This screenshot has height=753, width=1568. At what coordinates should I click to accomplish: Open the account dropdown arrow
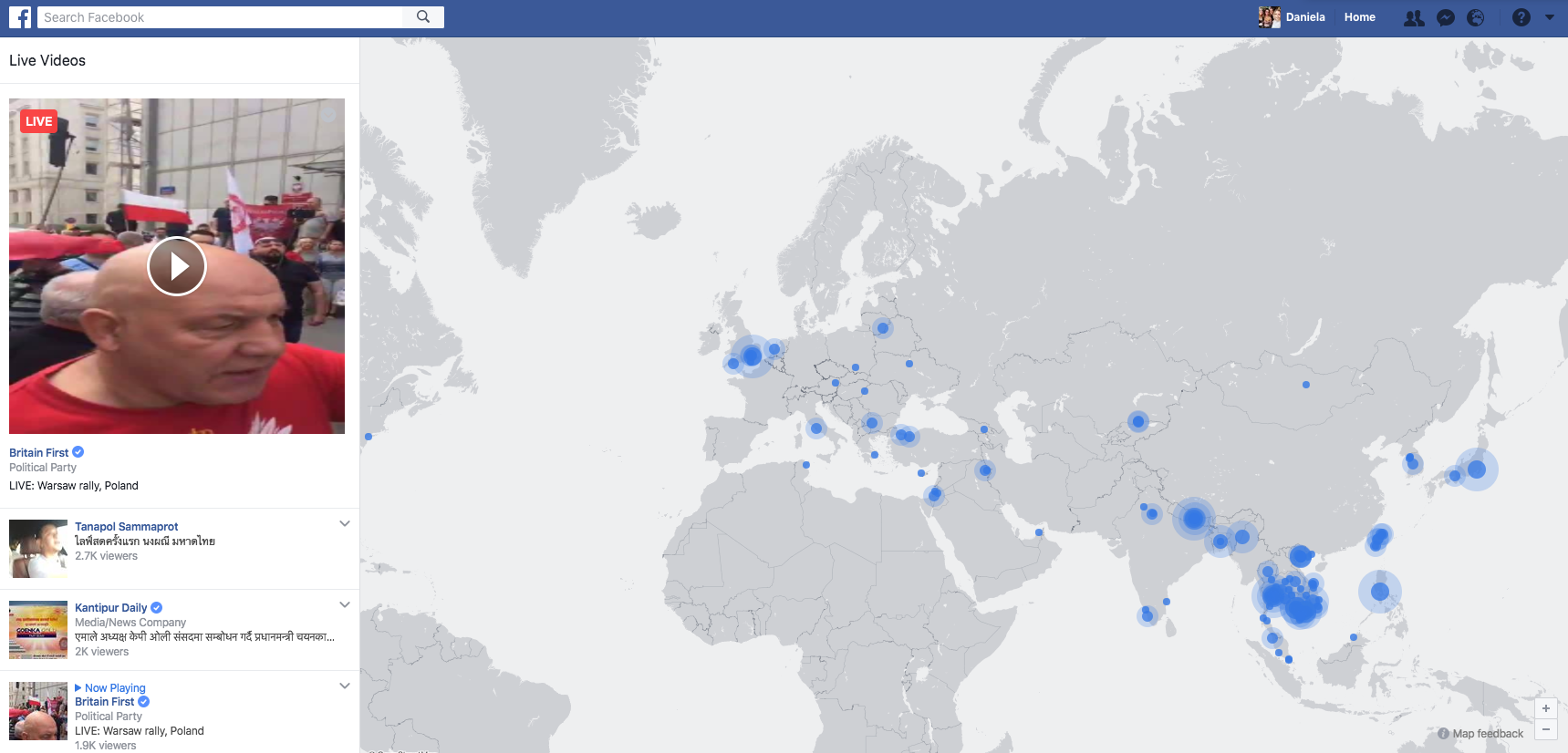coord(1550,17)
